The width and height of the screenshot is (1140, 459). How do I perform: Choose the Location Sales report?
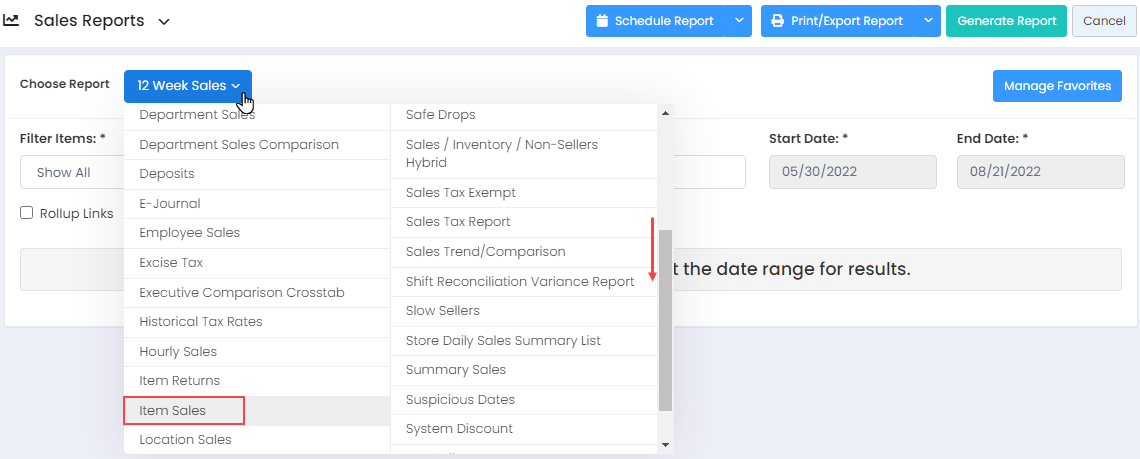coord(257,439)
